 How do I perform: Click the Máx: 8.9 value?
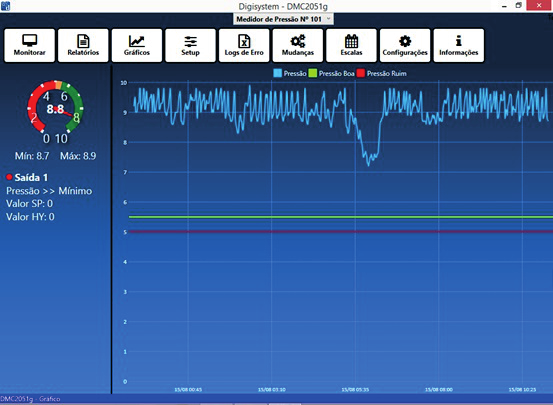(78, 156)
